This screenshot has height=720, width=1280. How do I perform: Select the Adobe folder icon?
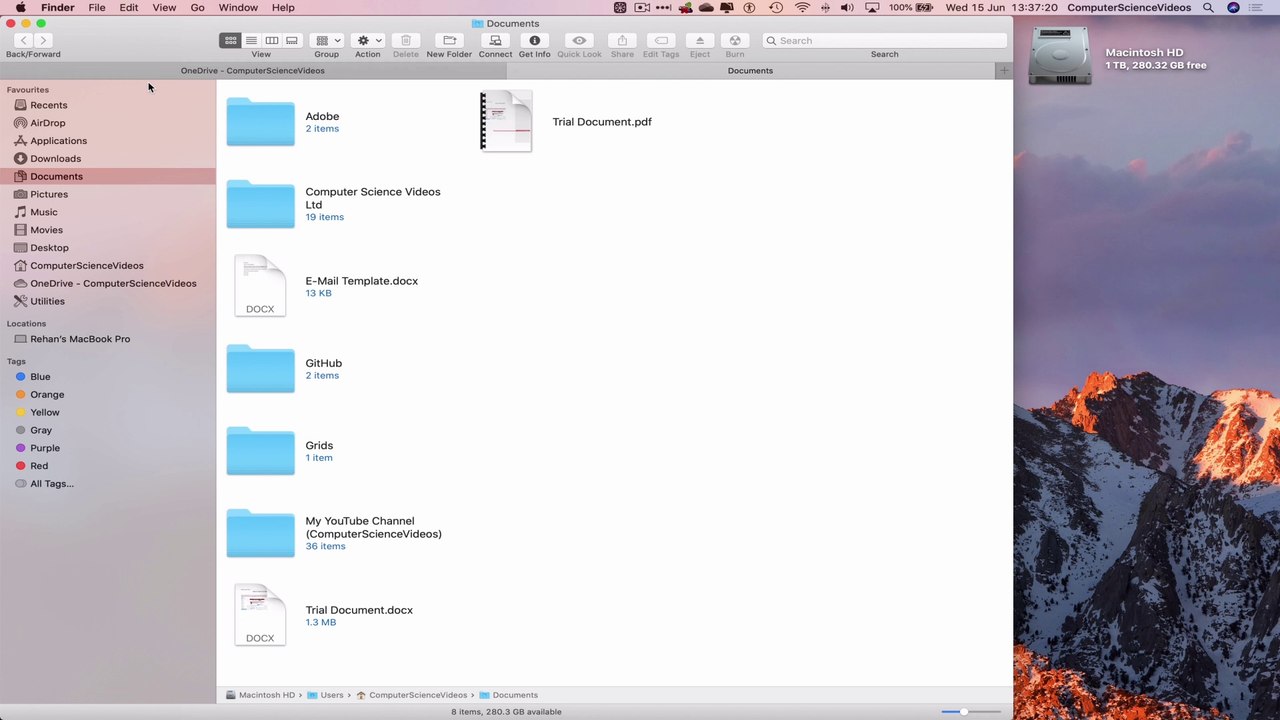260,122
